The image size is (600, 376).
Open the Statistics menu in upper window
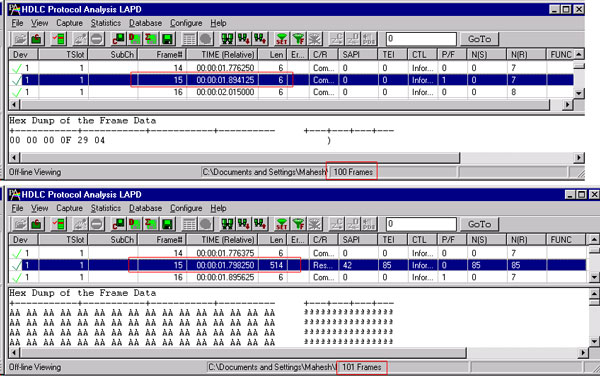(x=106, y=23)
